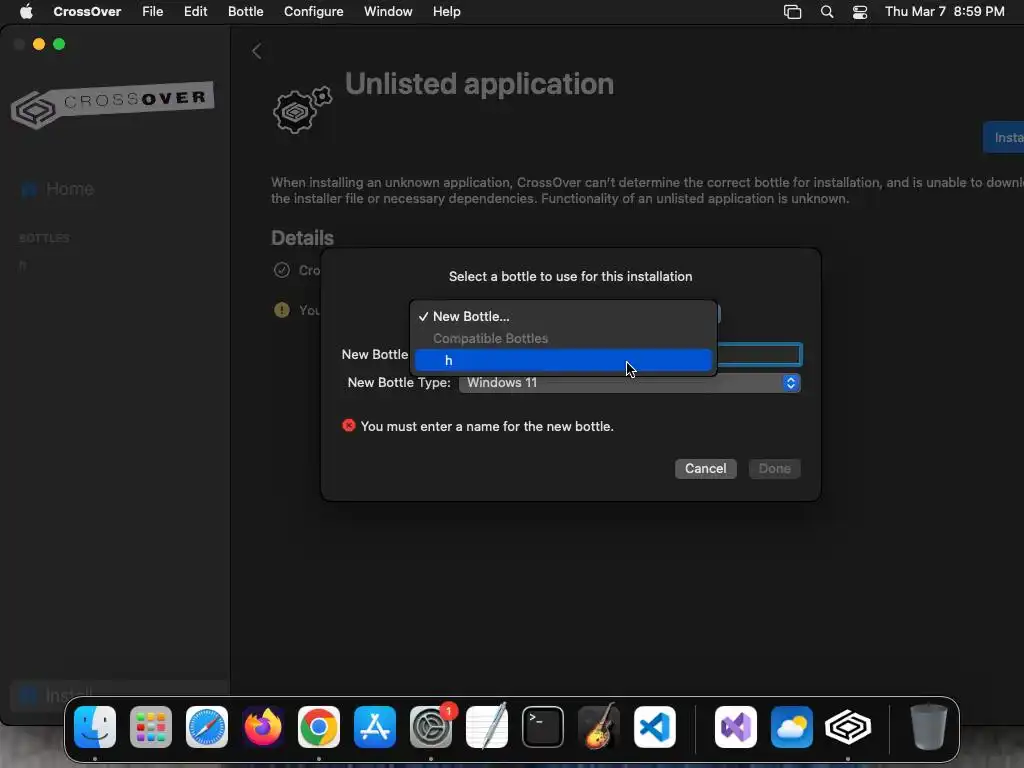Click the red error icon in dialog
Image resolution: width=1024 pixels, height=768 pixels.
point(349,426)
